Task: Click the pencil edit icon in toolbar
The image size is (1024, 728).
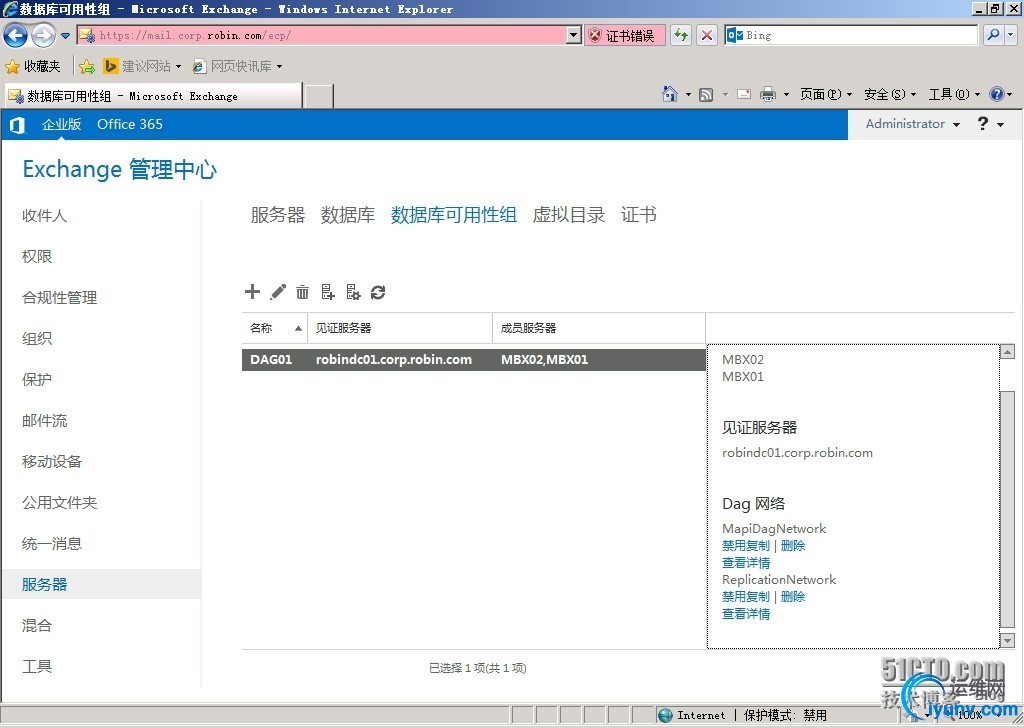Action: click(278, 292)
